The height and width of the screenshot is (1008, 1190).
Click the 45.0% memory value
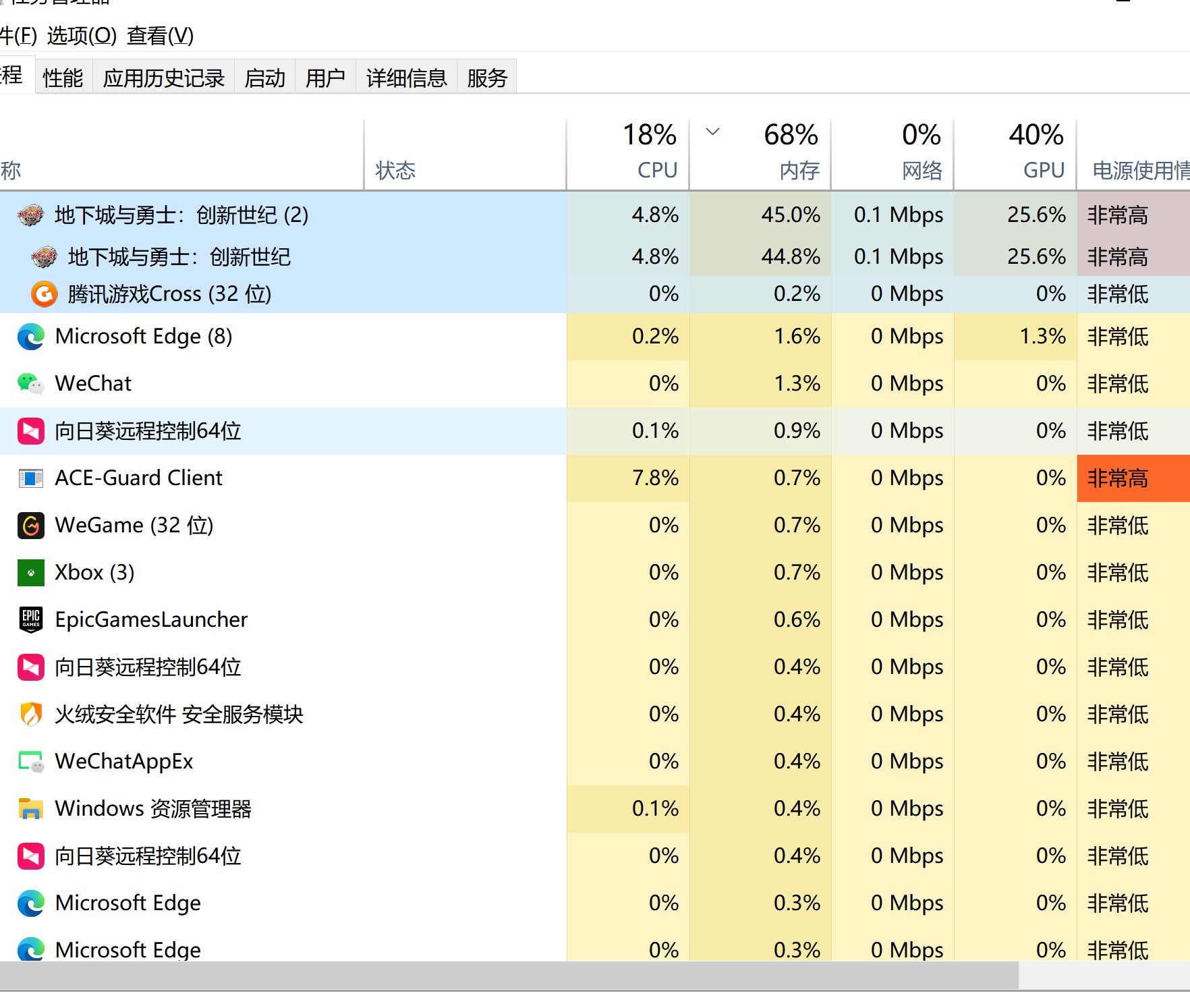tap(791, 215)
